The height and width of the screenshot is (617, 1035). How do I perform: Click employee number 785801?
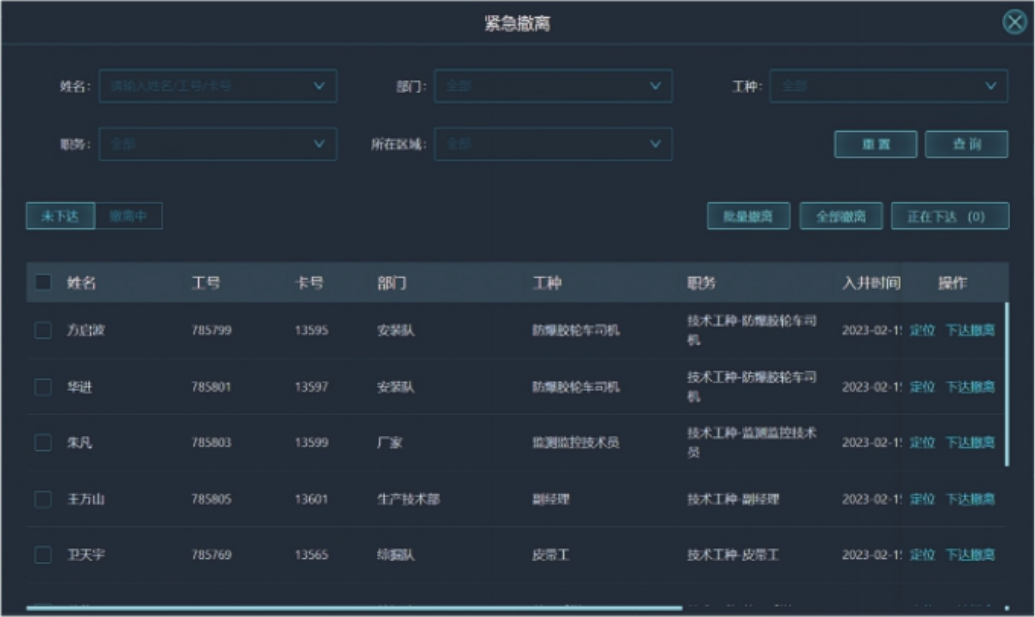[211, 387]
